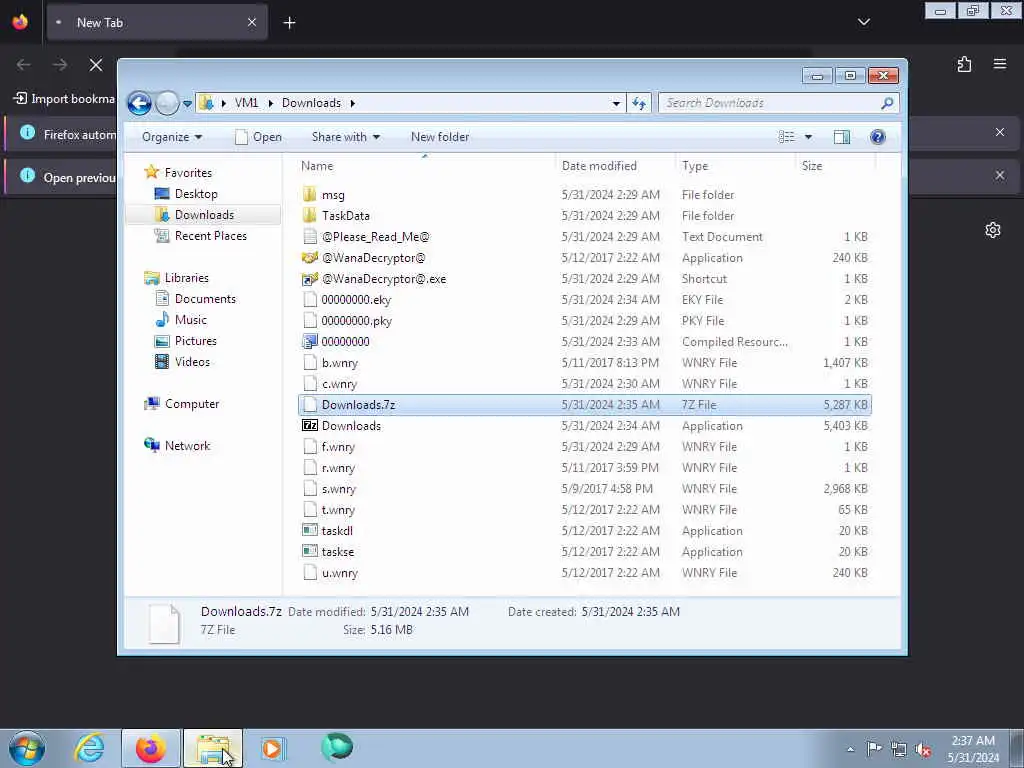
Task: Open the Documents library
Action: pos(195,299)
